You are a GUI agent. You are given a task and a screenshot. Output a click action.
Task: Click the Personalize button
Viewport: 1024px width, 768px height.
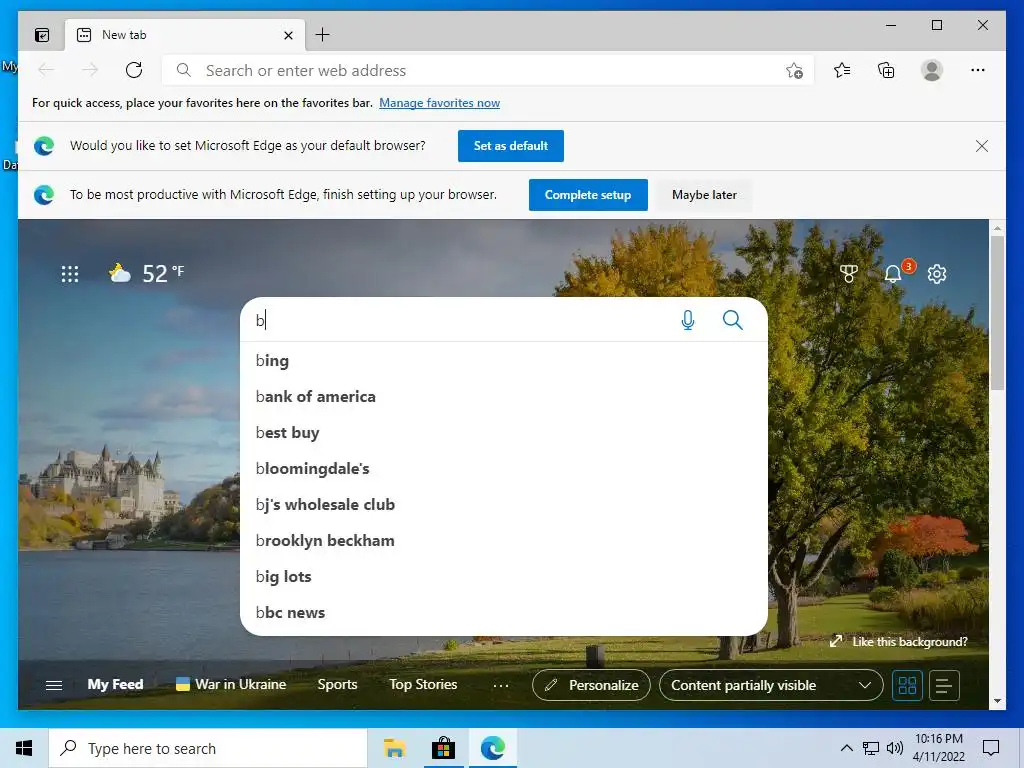point(591,685)
